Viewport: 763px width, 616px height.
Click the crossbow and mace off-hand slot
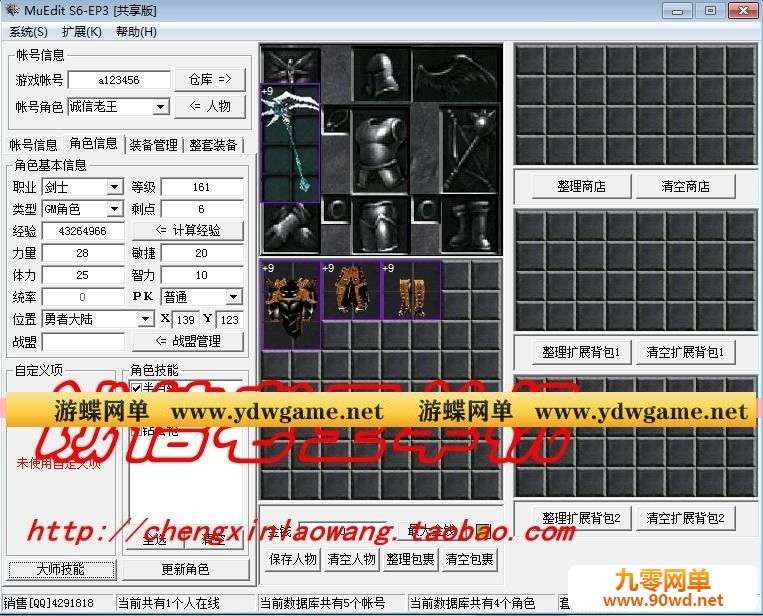(470, 149)
